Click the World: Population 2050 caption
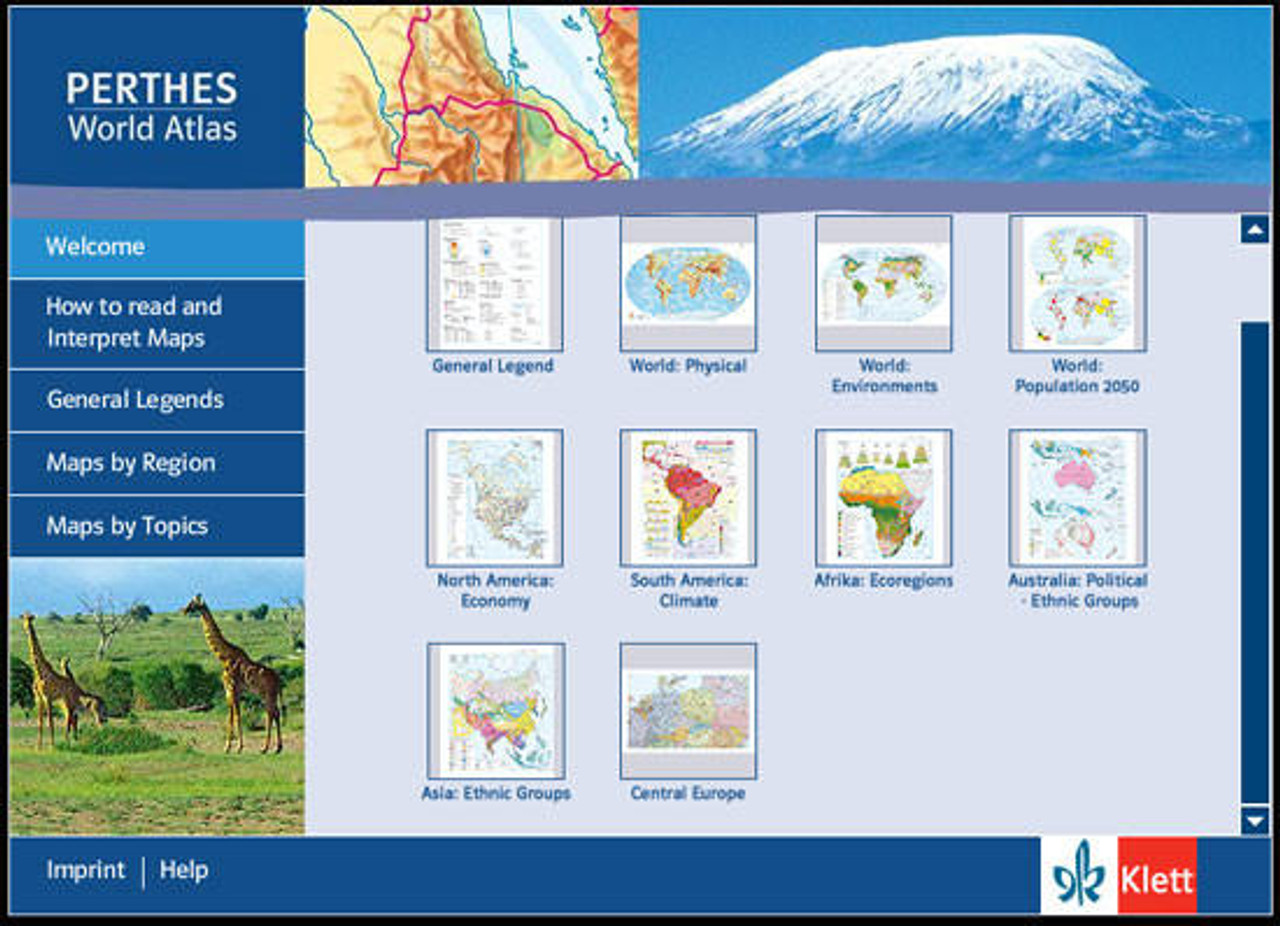Screen dimensions: 1280x926 pos(1077,376)
